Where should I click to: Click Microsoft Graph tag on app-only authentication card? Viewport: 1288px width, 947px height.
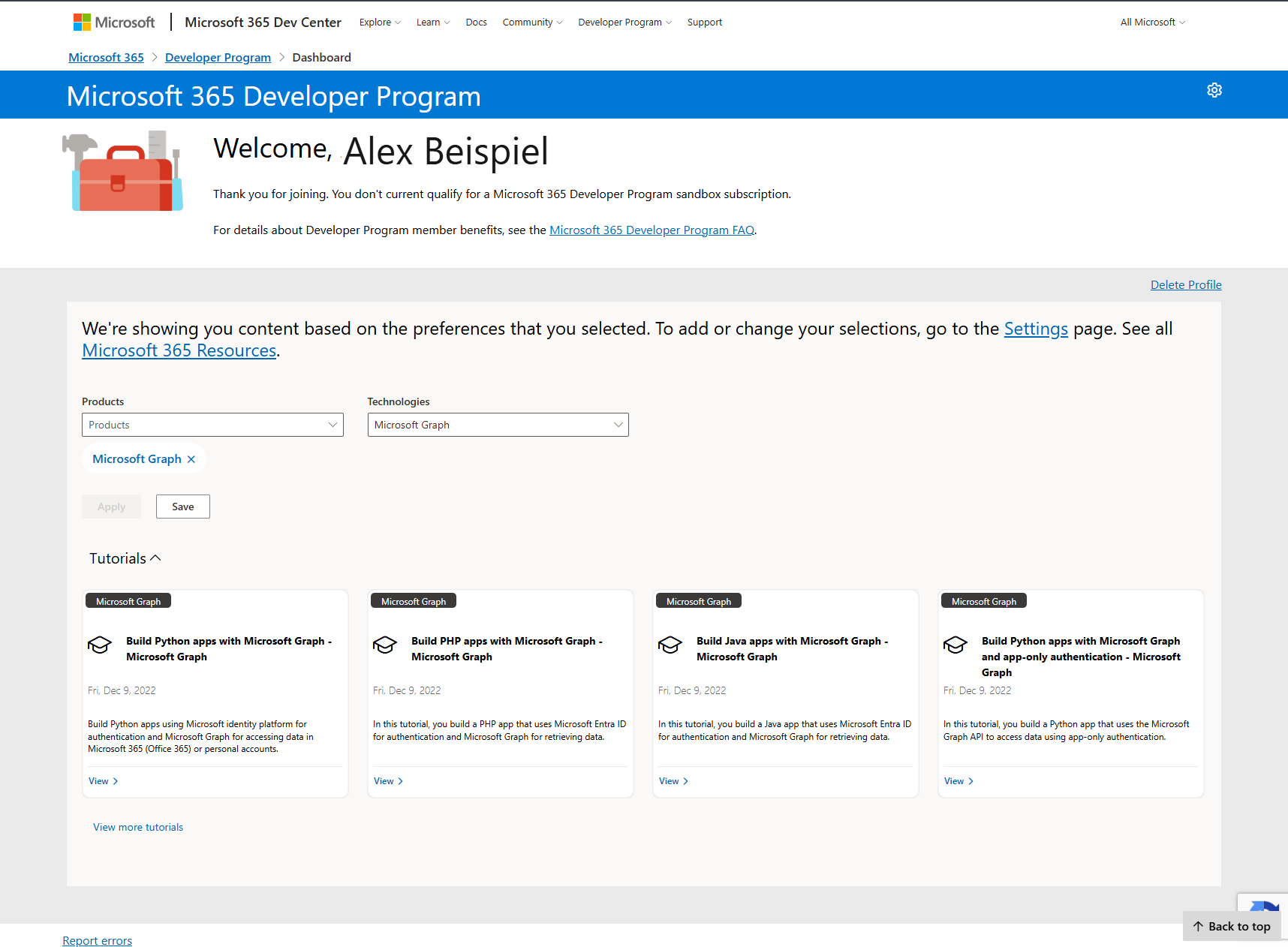984,601
